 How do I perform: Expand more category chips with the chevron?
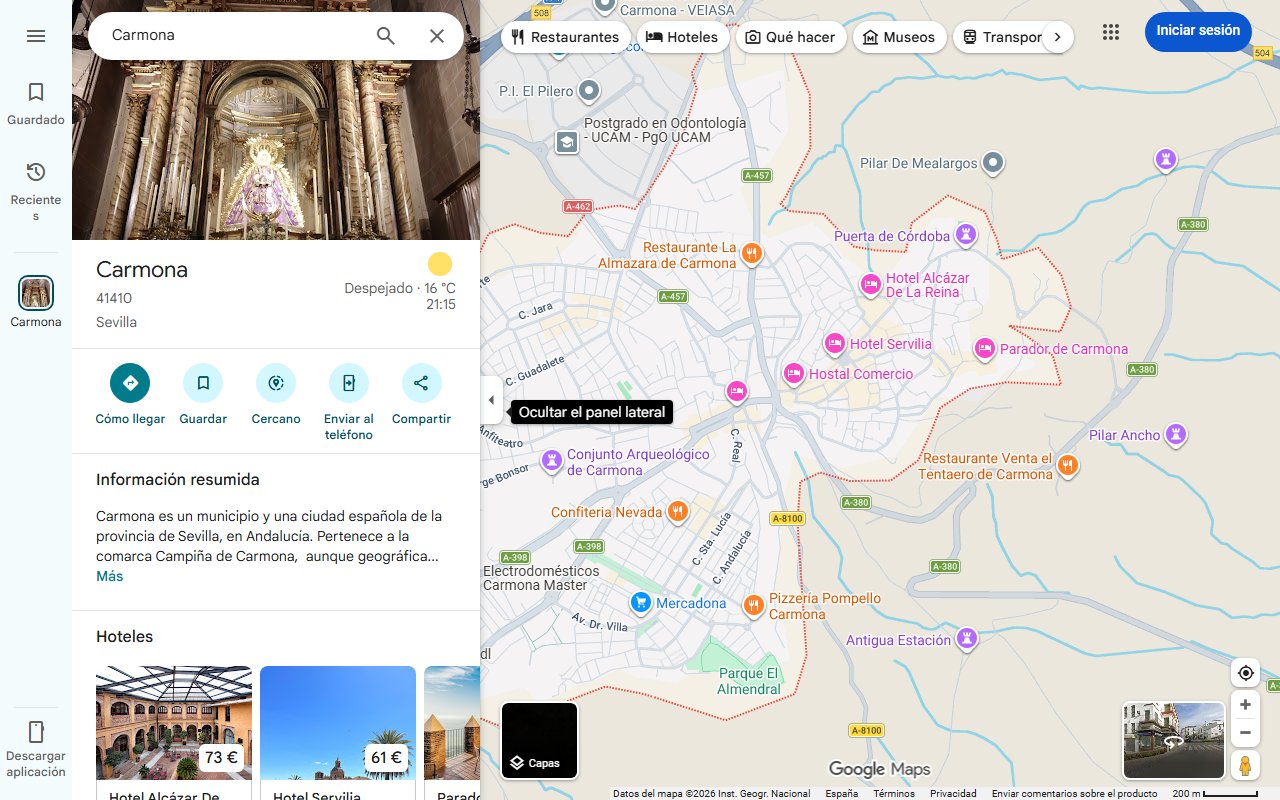[x=1057, y=36]
